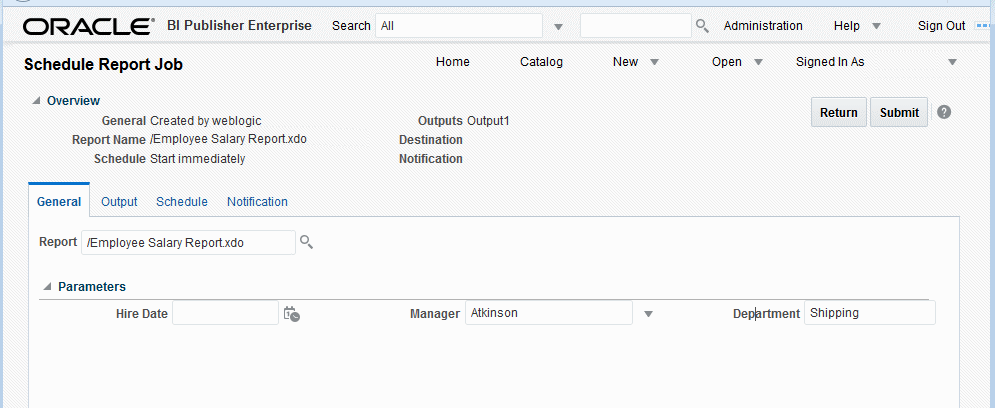The height and width of the screenshot is (408, 995).
Task: Open the Signed In As dropdown arrow
Action: click(x=952, y=62)
